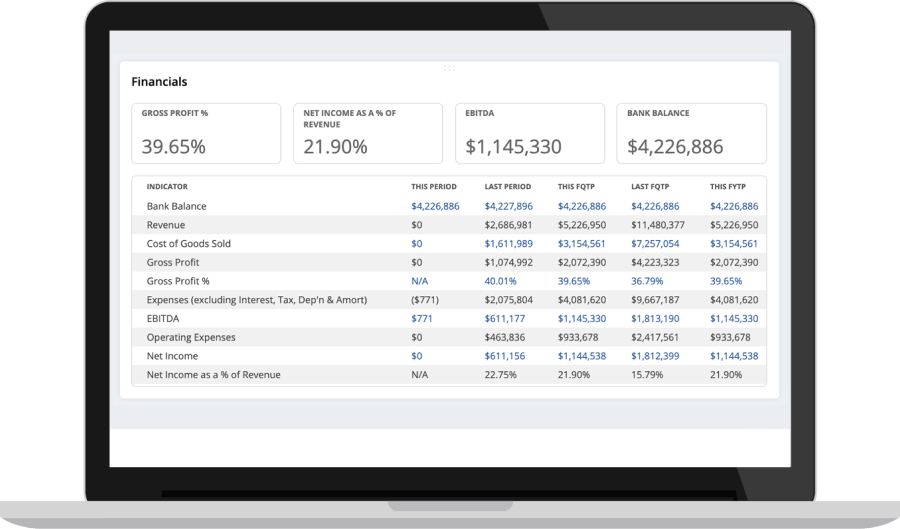The width and height of the screenshot is (900, 529).
Task: Click Net Income % Last FQTP 15.79%
Action: [647, 375]
